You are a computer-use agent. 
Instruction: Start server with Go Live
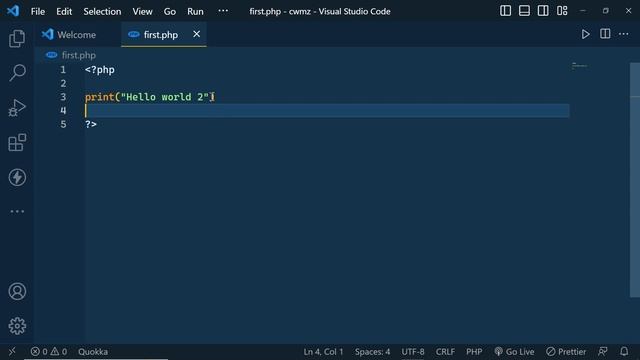click(x=514, y=351)
